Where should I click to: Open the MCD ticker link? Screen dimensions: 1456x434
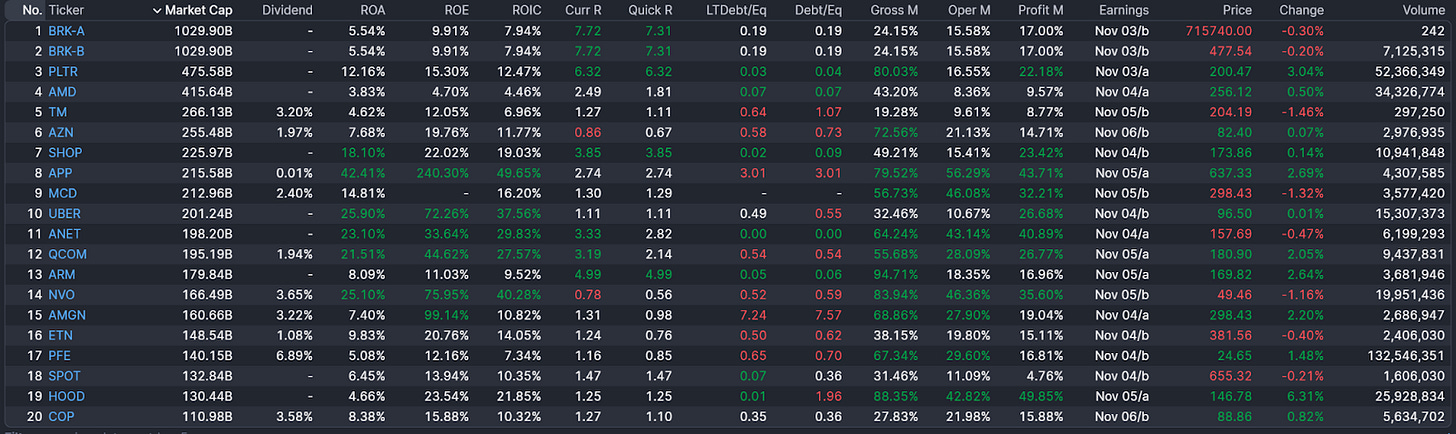click(x=62, y=193)
